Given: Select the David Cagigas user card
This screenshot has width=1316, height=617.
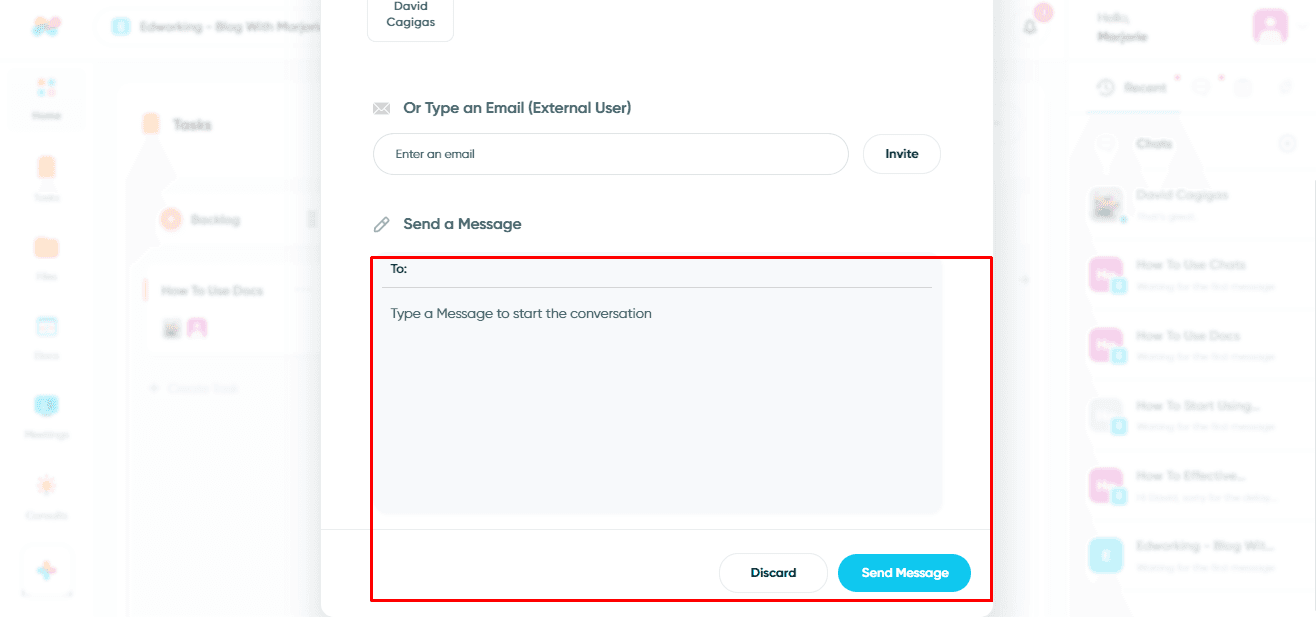Looking at the screenshot, I should [410, 17].
